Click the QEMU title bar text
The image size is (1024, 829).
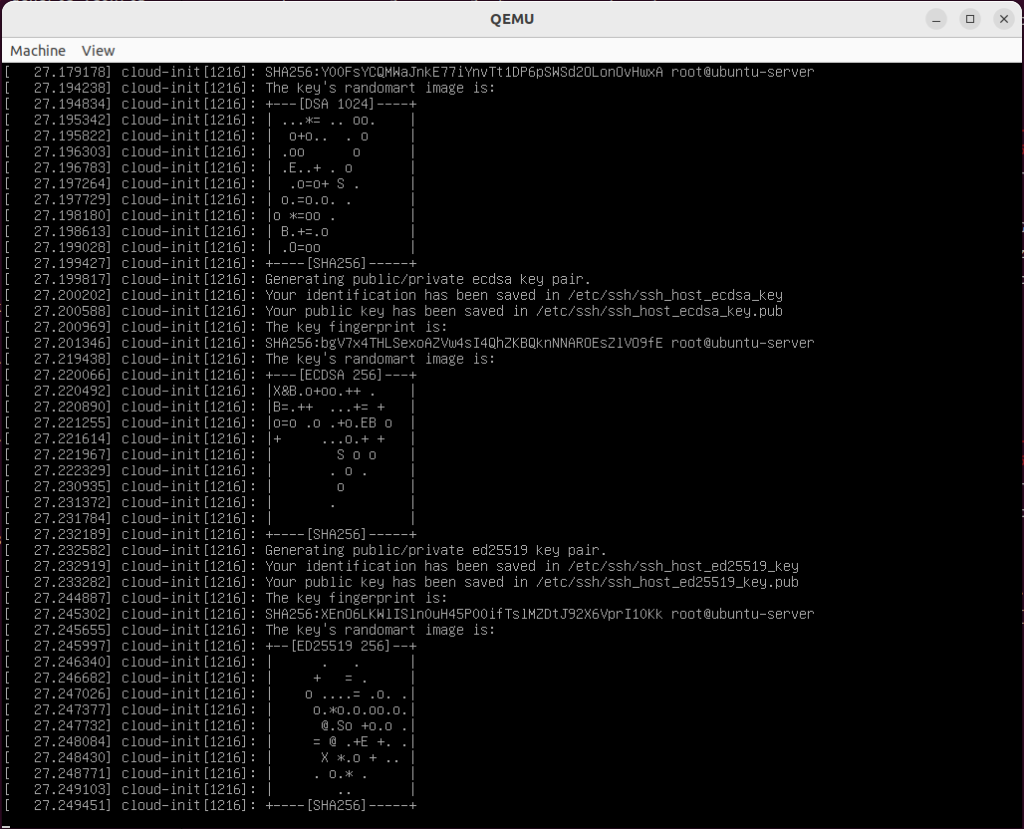(x=511, y=19)
